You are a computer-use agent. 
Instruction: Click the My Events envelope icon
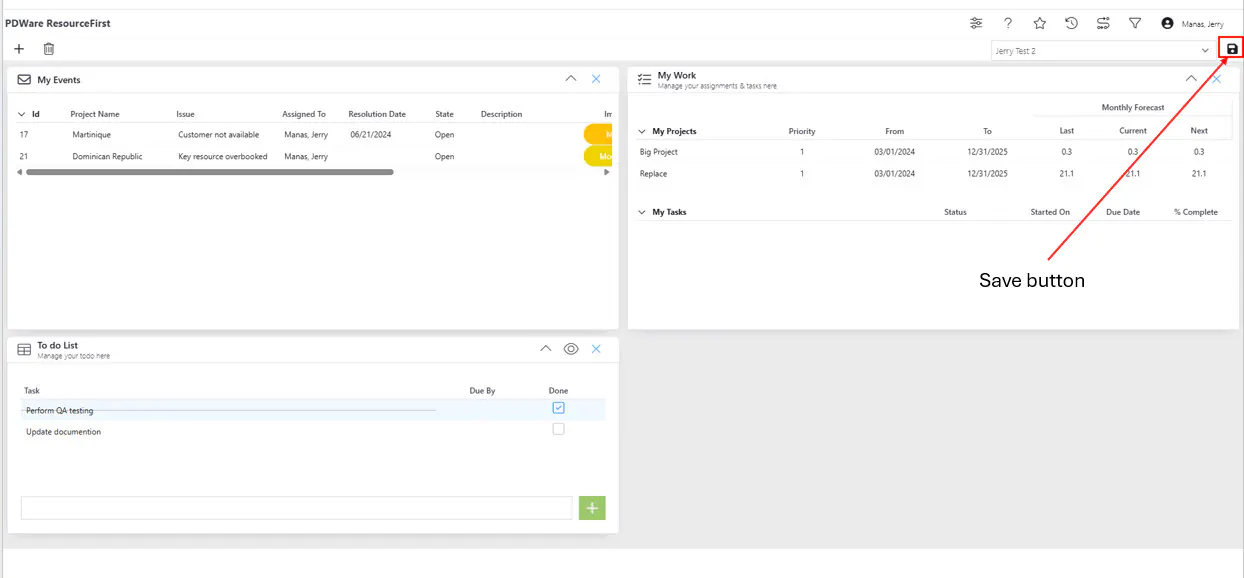click(x=24, y=79)
